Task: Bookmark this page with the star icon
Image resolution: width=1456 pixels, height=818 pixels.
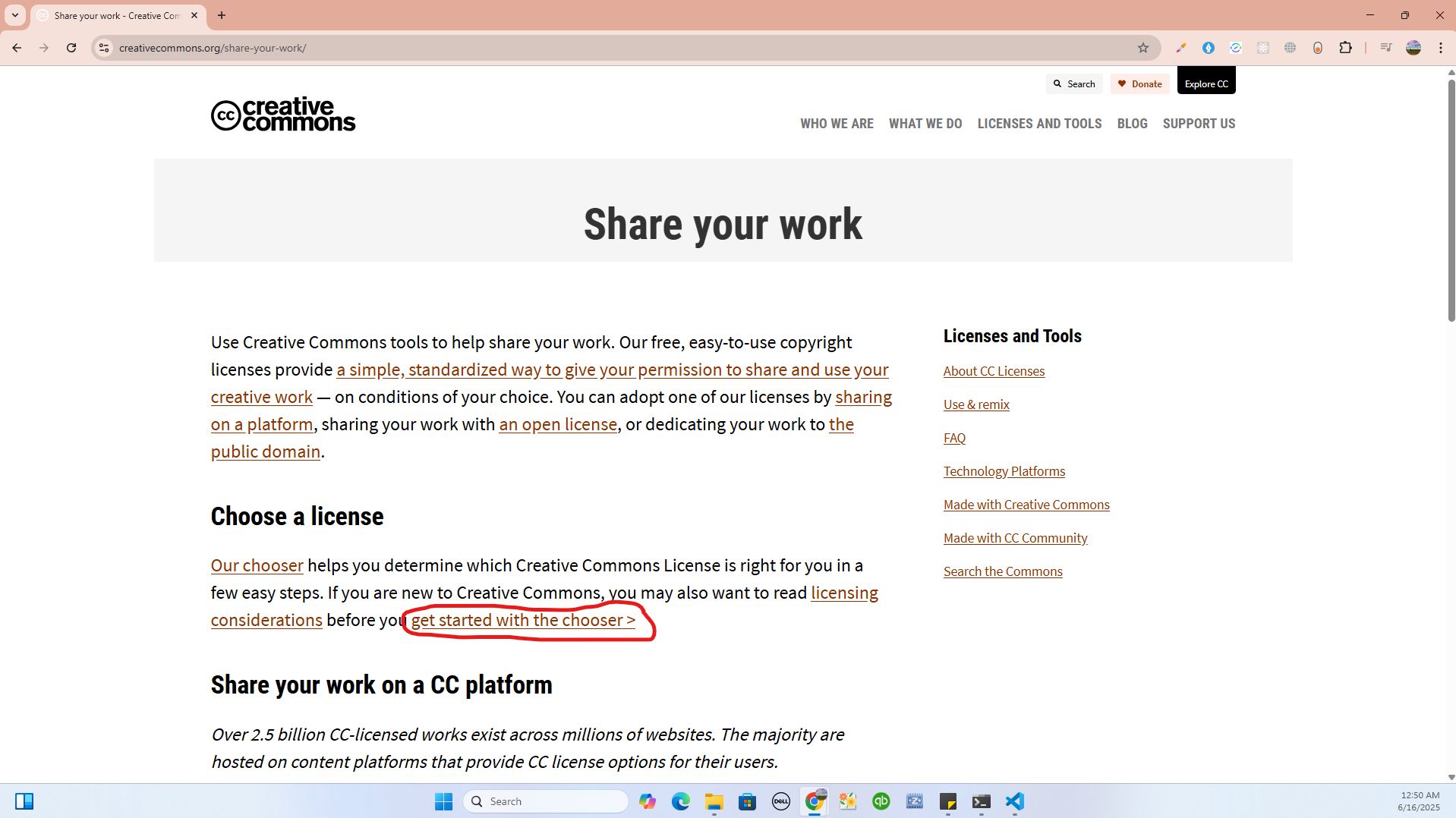Action: pyautogui.click(x=1143, y=48)
